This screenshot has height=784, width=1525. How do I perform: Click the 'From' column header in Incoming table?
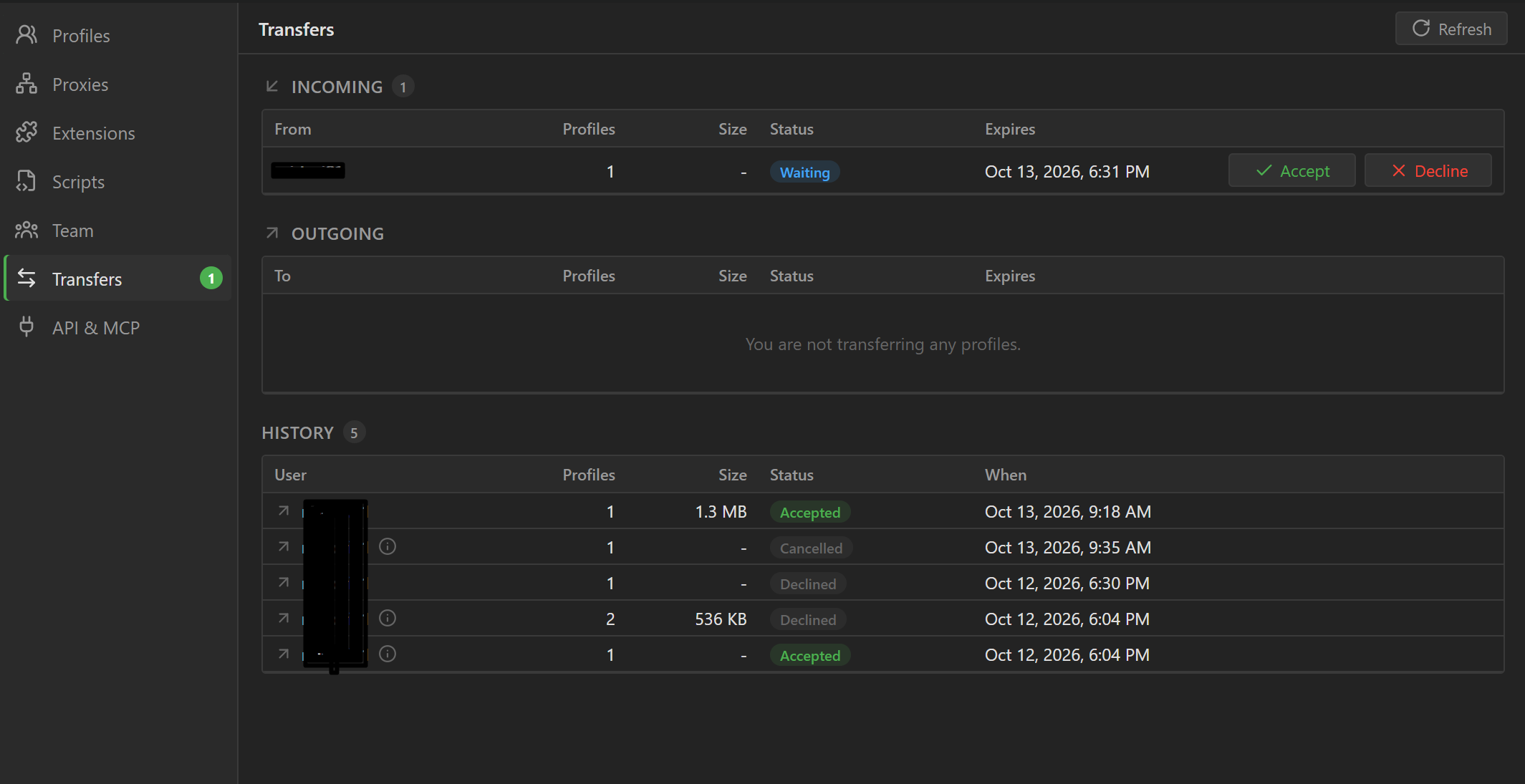click(293, 129)
